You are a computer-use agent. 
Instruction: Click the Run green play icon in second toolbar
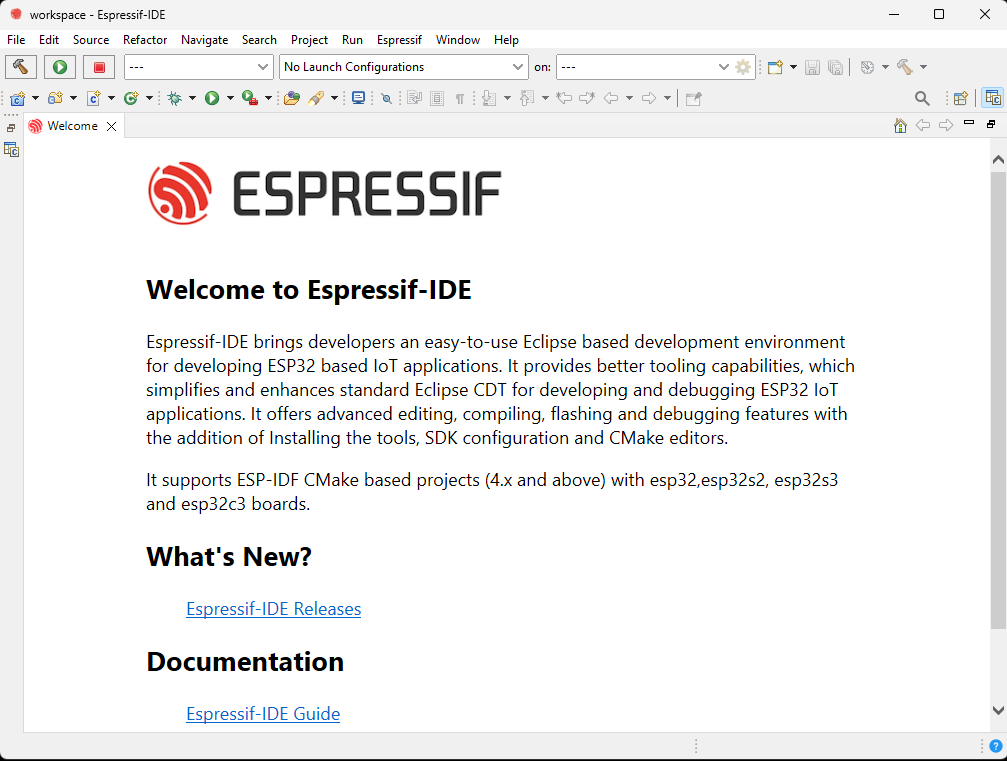pyautogui.click(x=212, y=98)
